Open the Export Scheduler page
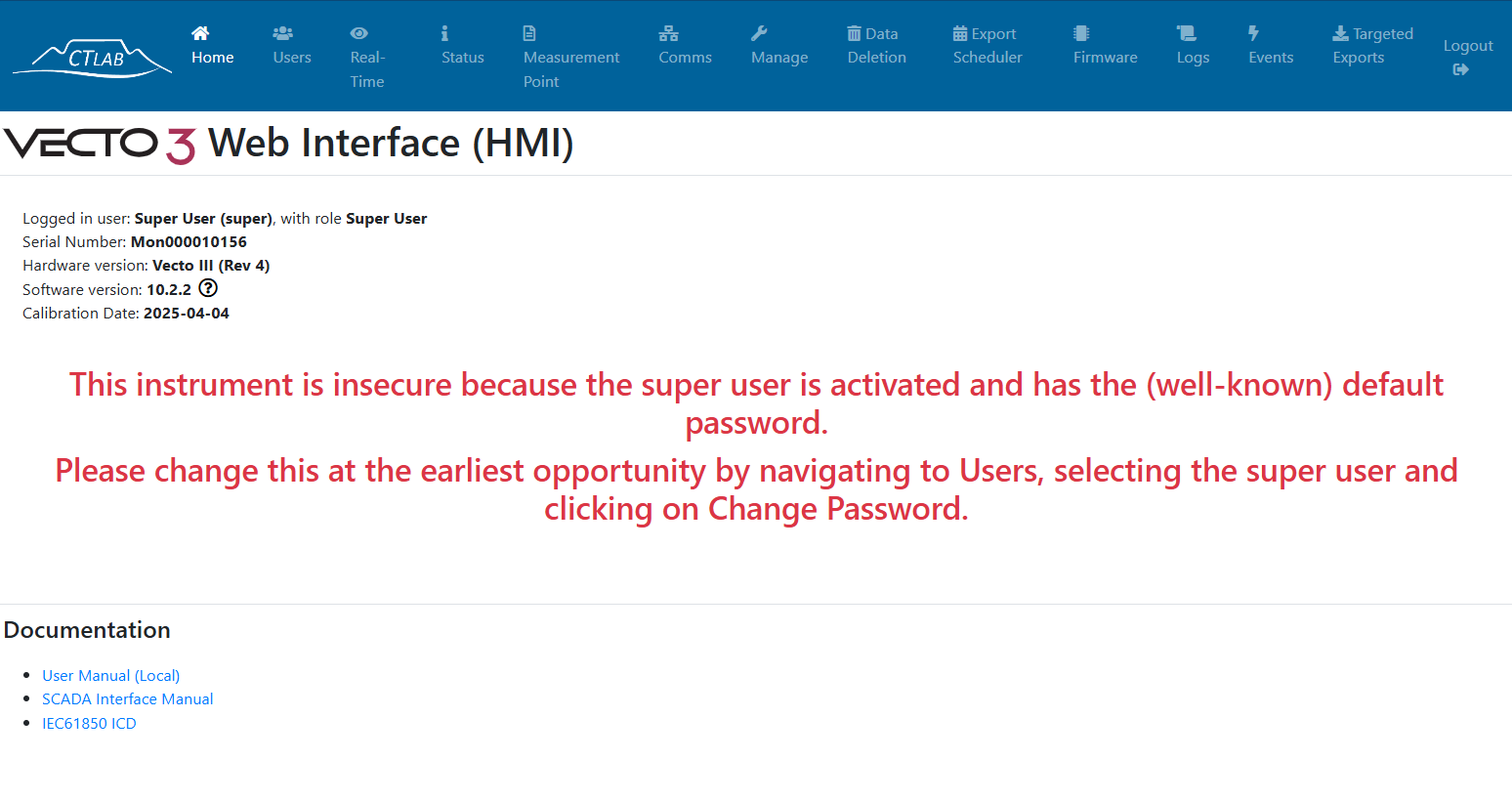The image size is (1512, 802). [x=987, y=46]
